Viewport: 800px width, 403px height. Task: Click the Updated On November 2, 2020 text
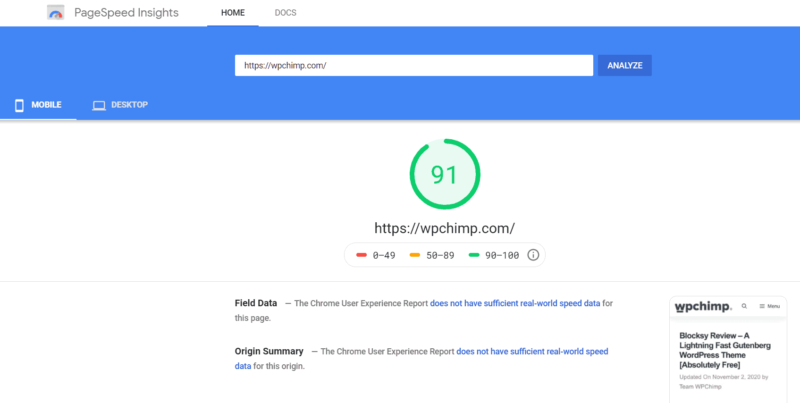pyautogui.click(x=723, y=382)
